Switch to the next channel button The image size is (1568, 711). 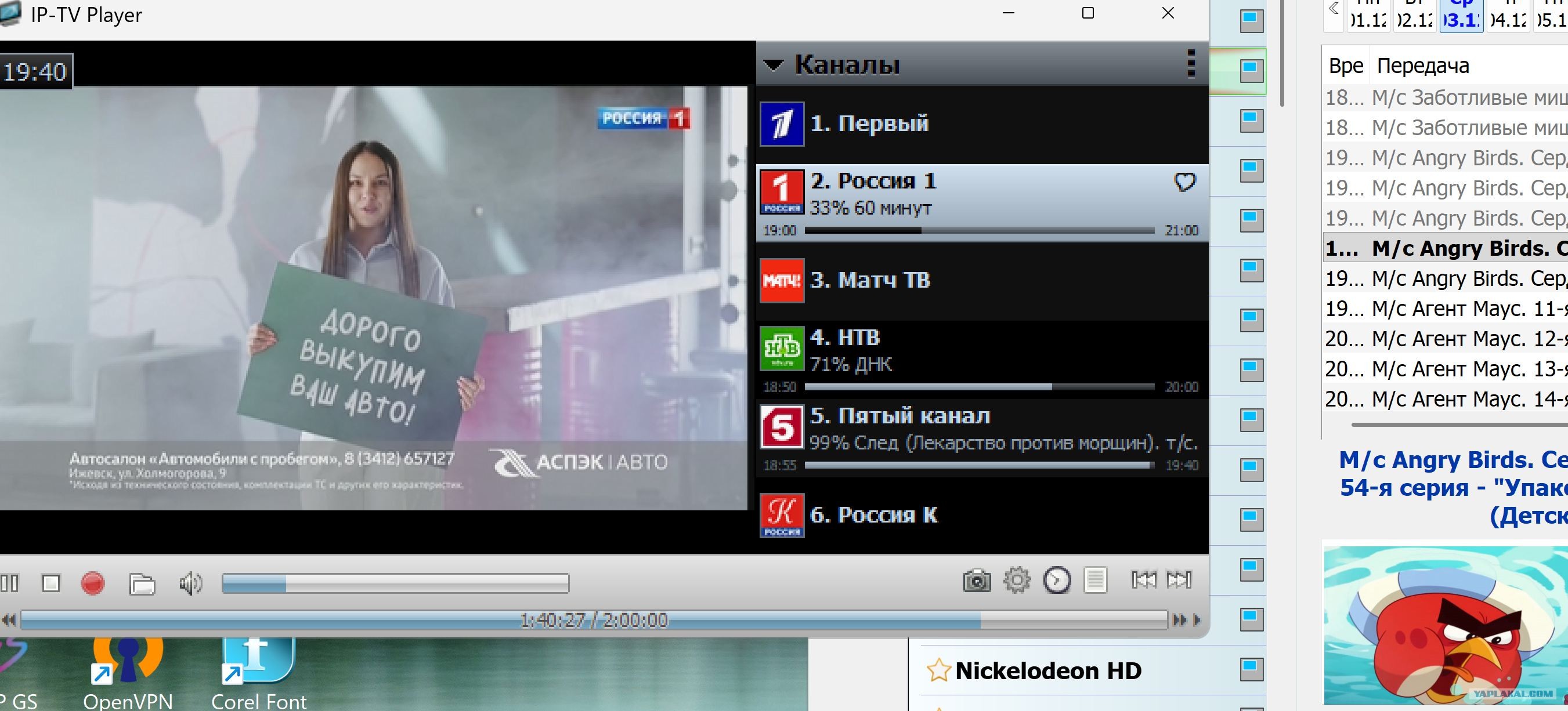pyautogui.click(x=1179, y=581)
